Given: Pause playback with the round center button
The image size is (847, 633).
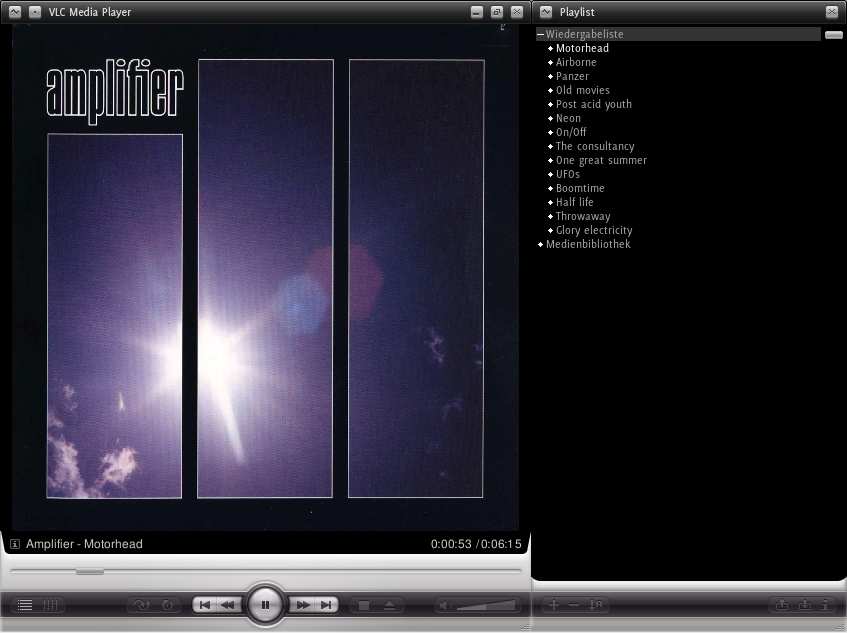Looking at the screenshot, I should pos(265,605).
